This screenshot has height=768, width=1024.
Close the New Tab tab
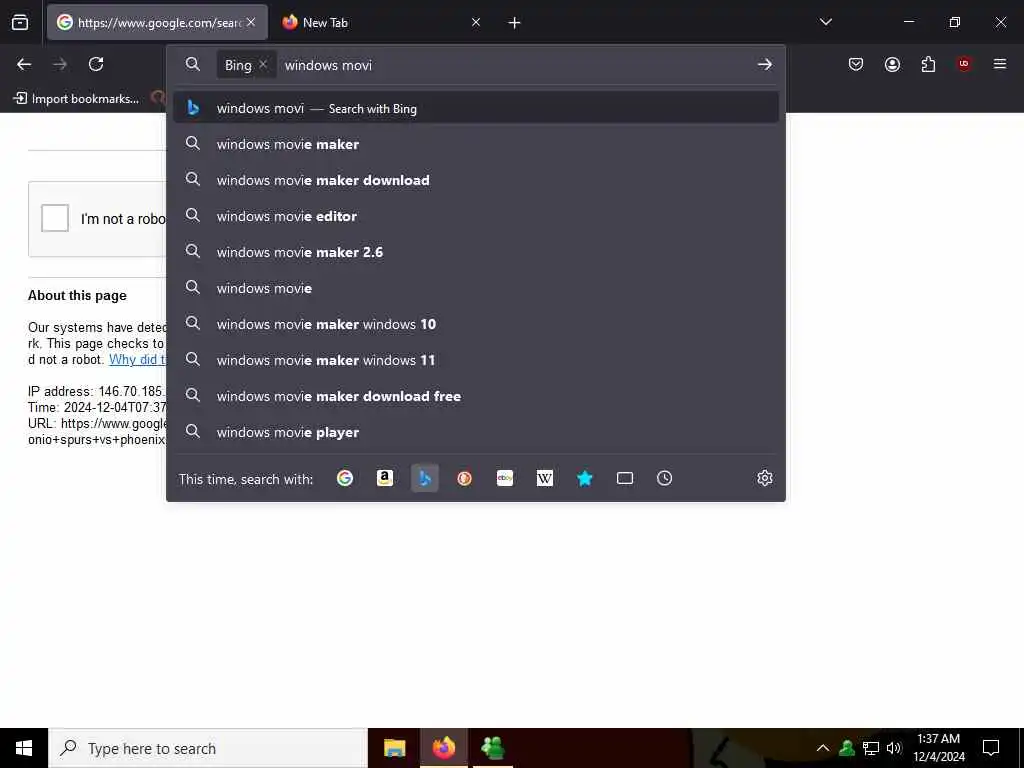click(x=476, y=22)
